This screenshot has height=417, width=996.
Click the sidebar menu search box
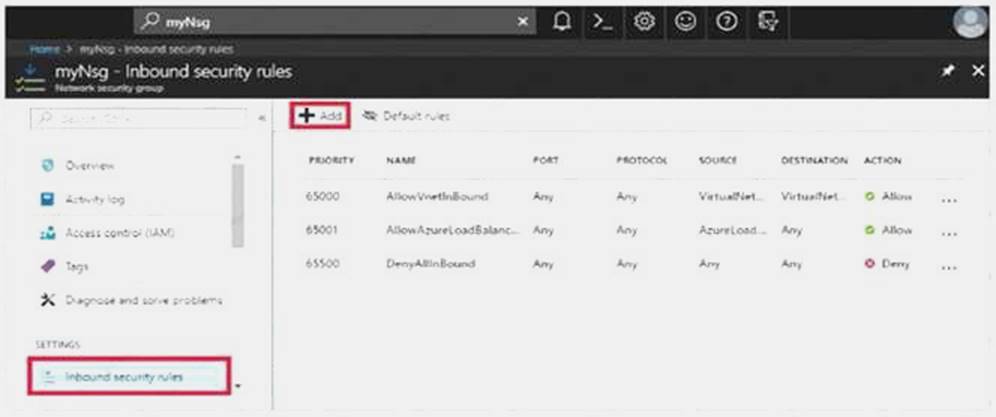138,118
